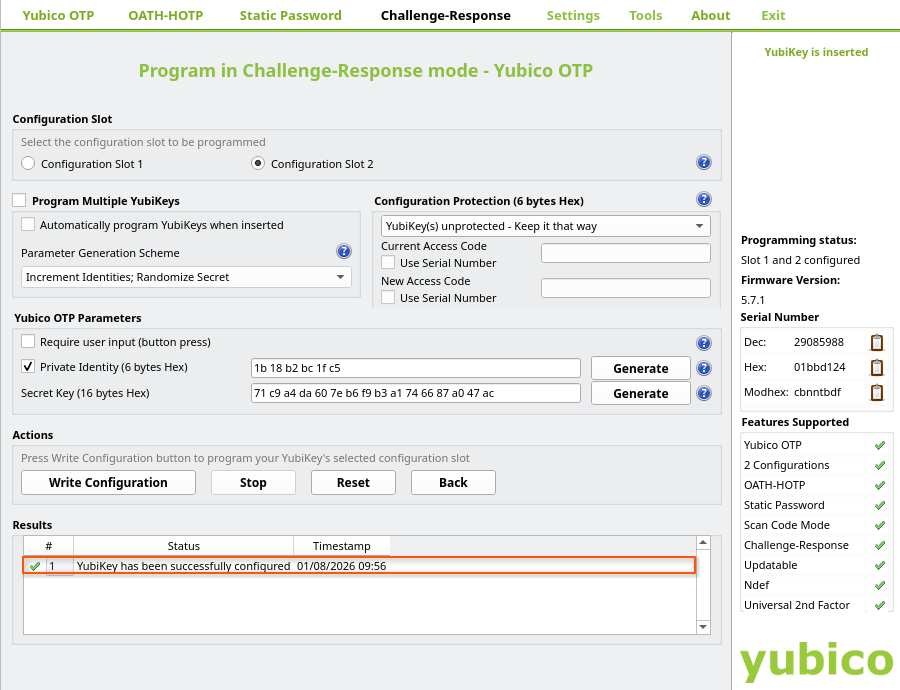Open help for Configuration Protection
900x690 pixels.
704,199
